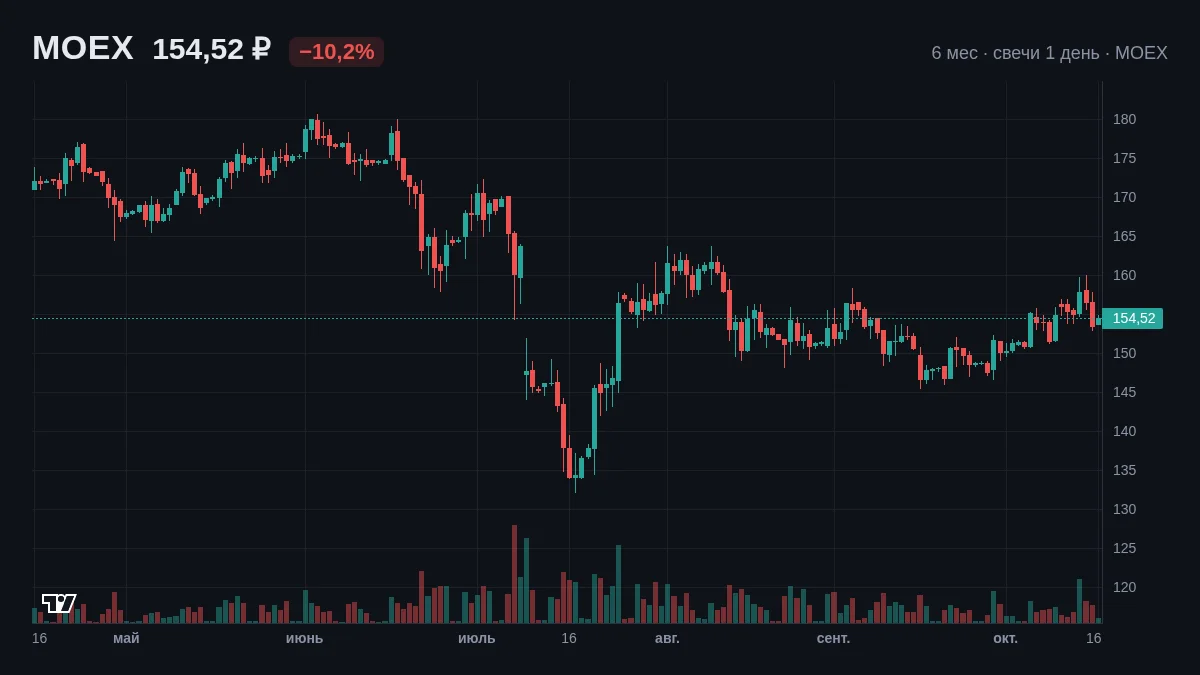Click the 154,52 ₽ price header
The width and height of the screenshot is (1200, 675).
coord(211,49)
